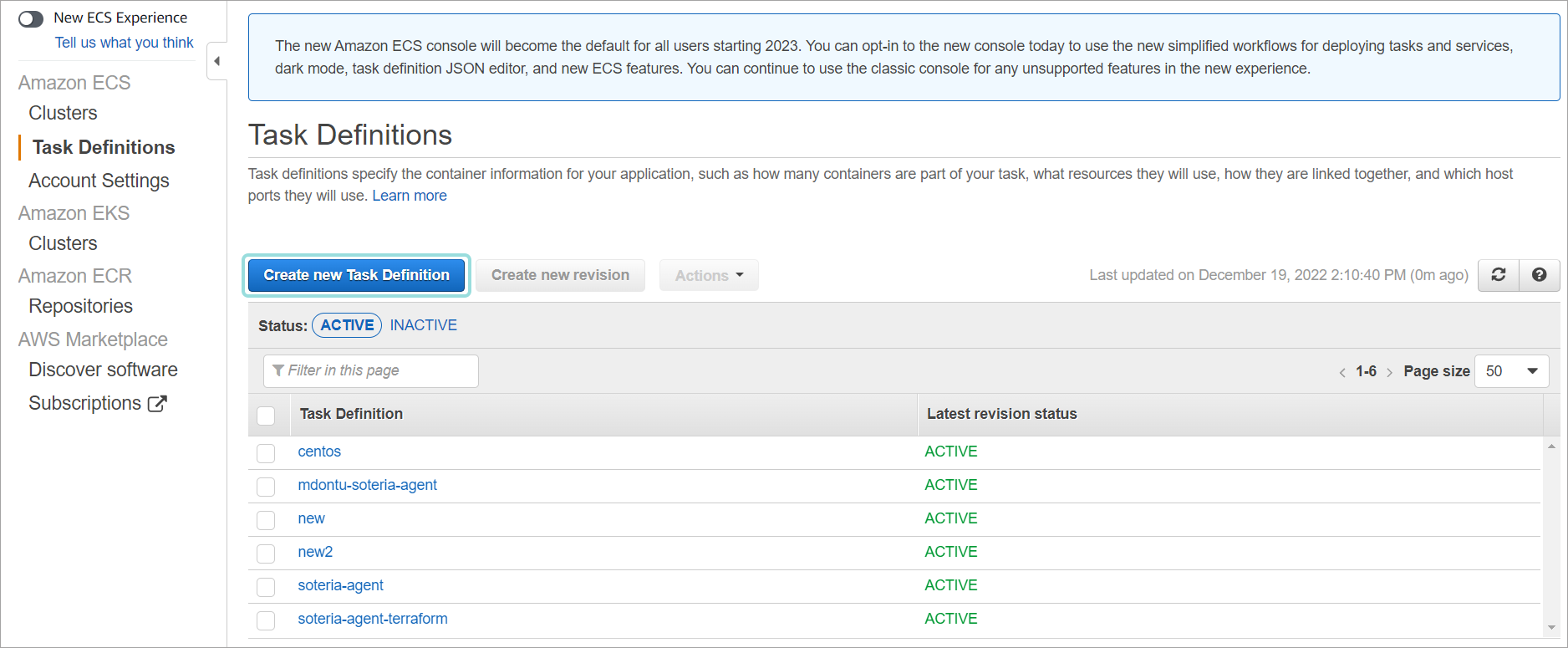Open Discover software in sidebar
Image resolution: width=1568 pixels, height=648 pixels.
click(x=103, y=370)
